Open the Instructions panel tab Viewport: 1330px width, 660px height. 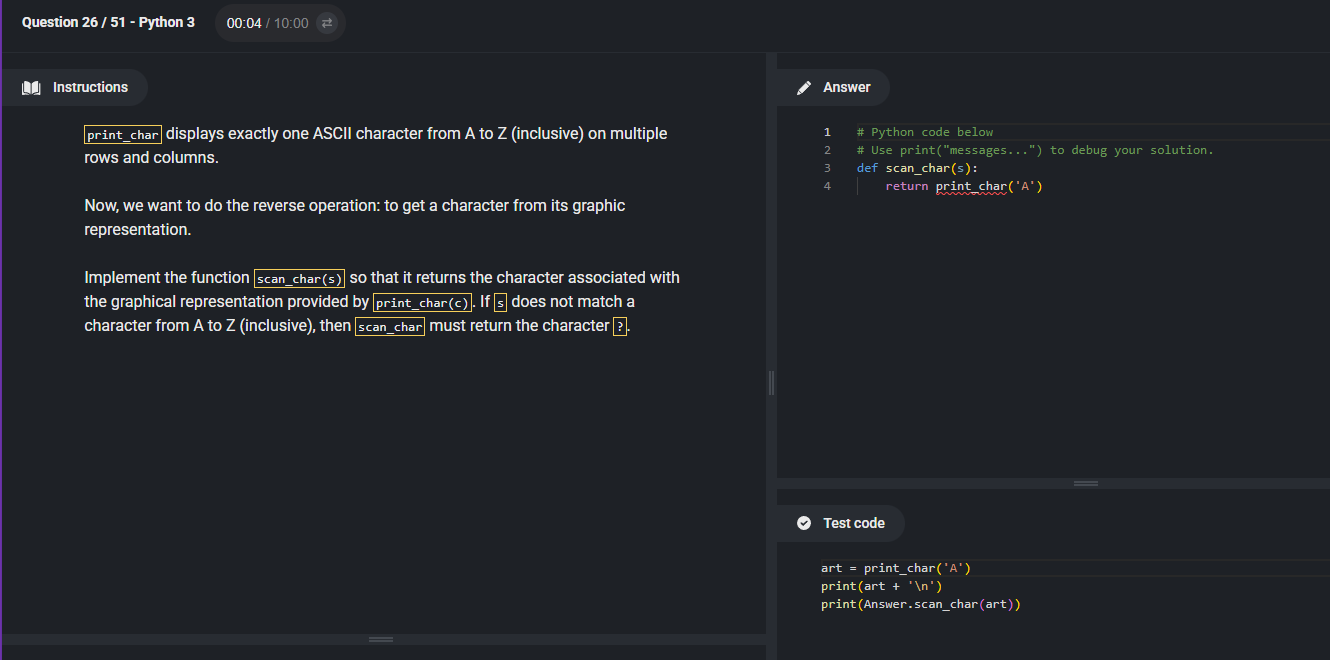coord(75,88)
